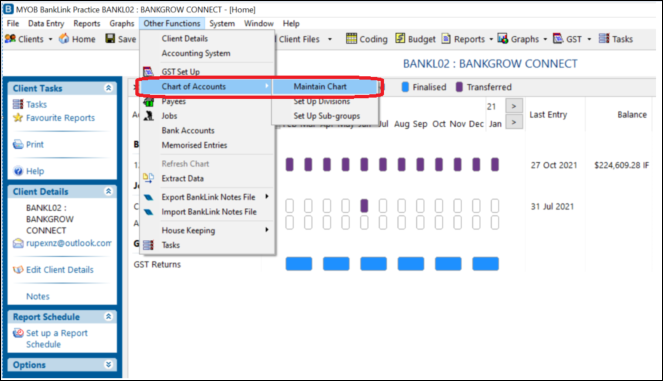
Task: Save using the floppy disk icon
Action: coord(110,39)
